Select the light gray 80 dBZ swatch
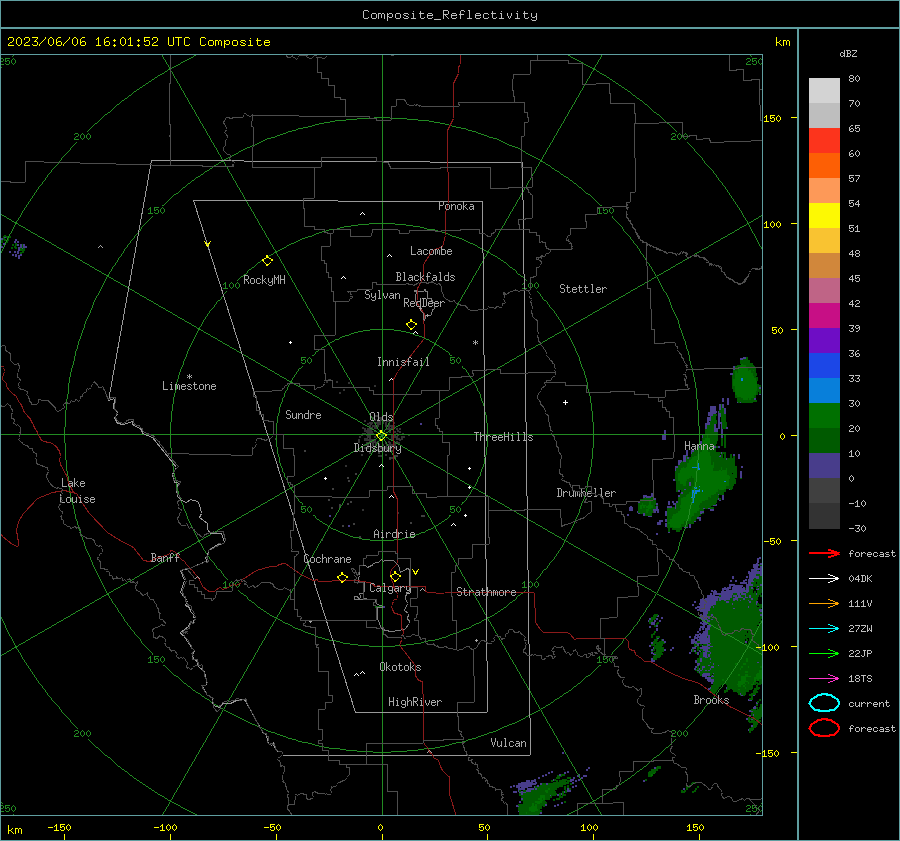 tap(824, 90)
